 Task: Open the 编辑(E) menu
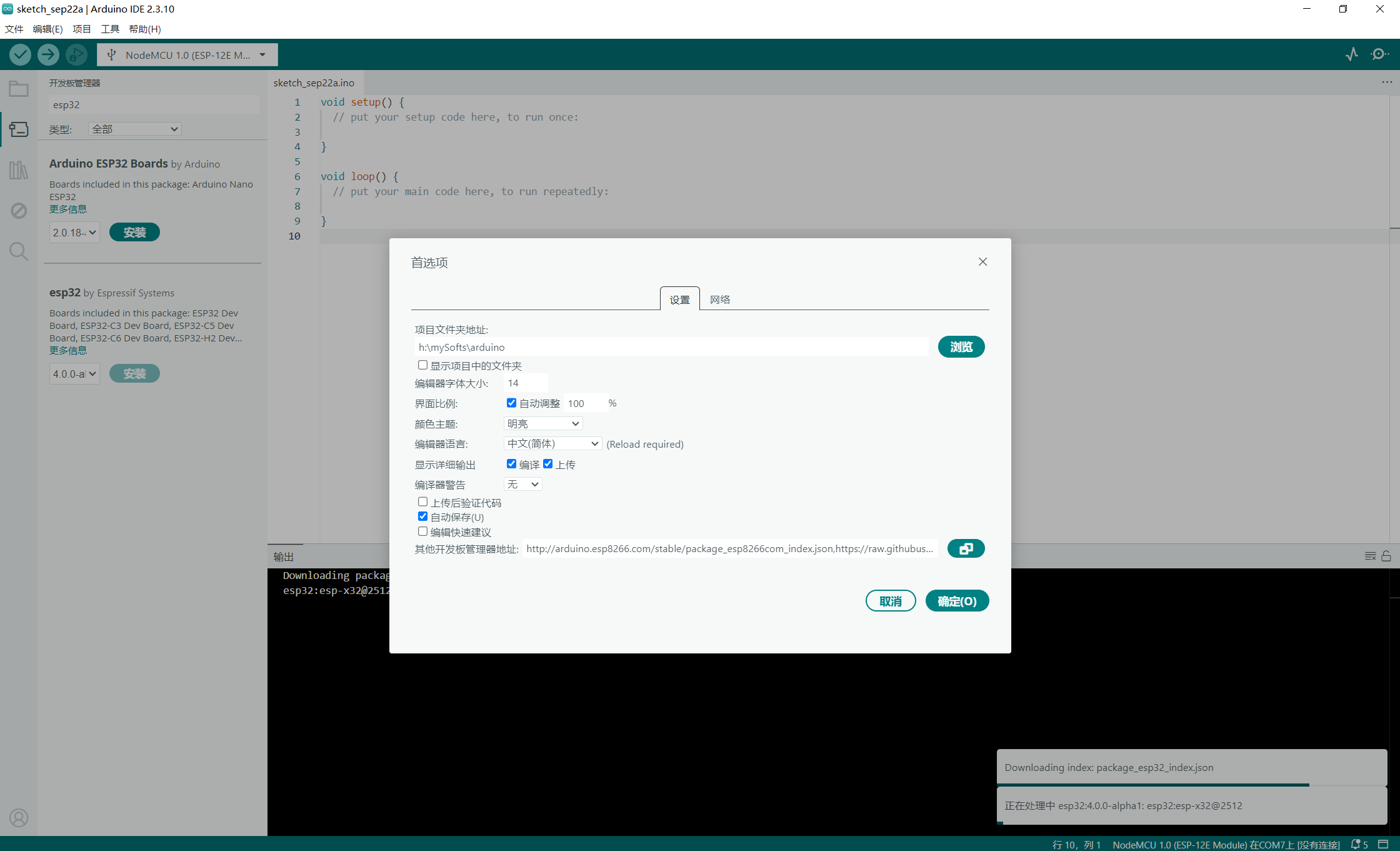(47, 29)
